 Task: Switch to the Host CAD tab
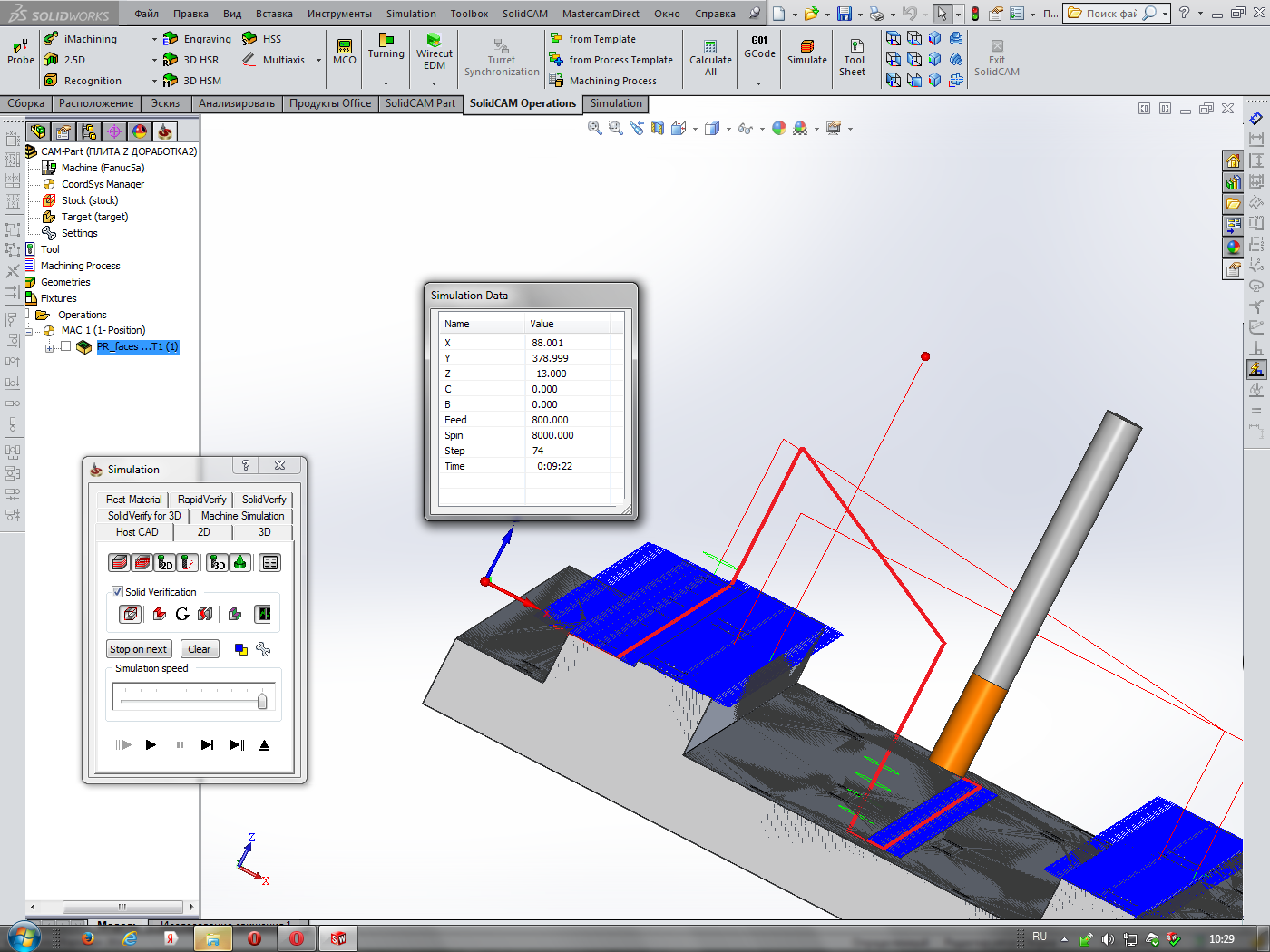(137, 532)
